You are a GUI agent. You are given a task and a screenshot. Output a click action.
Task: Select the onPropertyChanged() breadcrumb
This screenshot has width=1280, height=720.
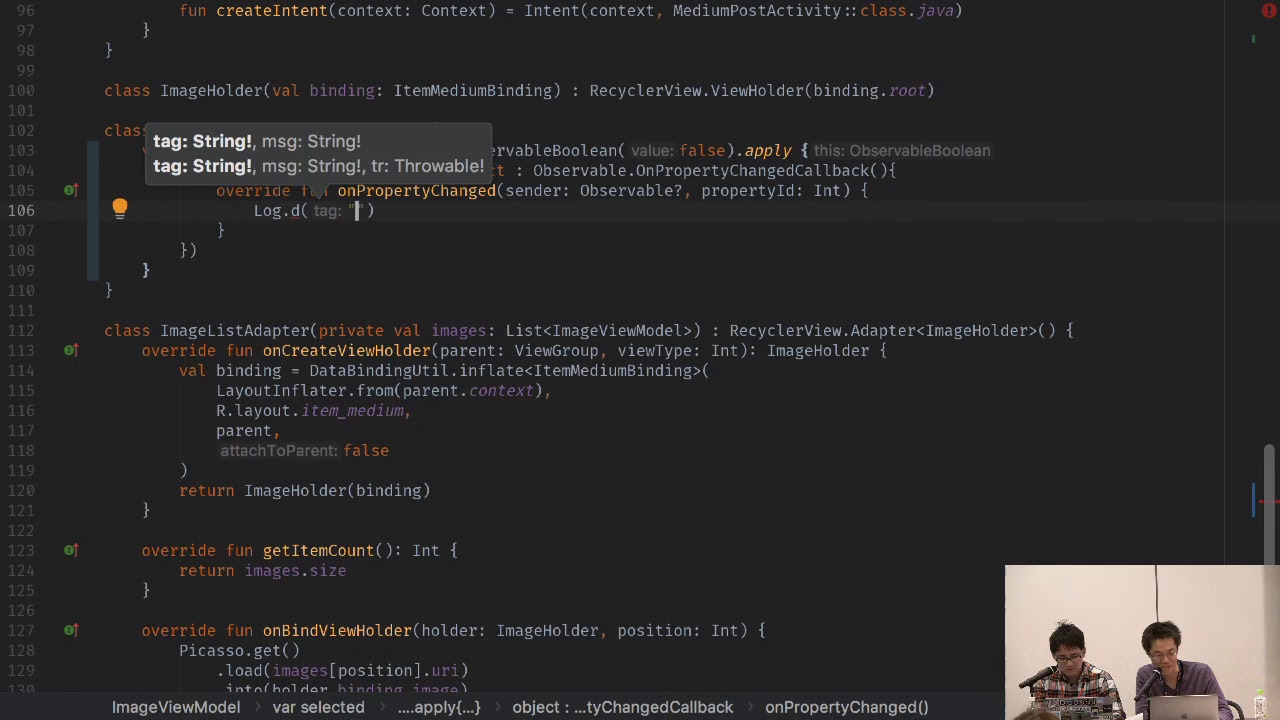847,707
